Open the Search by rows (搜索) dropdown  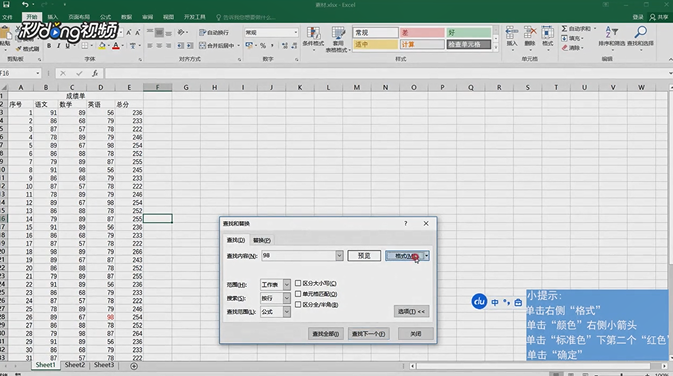point(287,298)
